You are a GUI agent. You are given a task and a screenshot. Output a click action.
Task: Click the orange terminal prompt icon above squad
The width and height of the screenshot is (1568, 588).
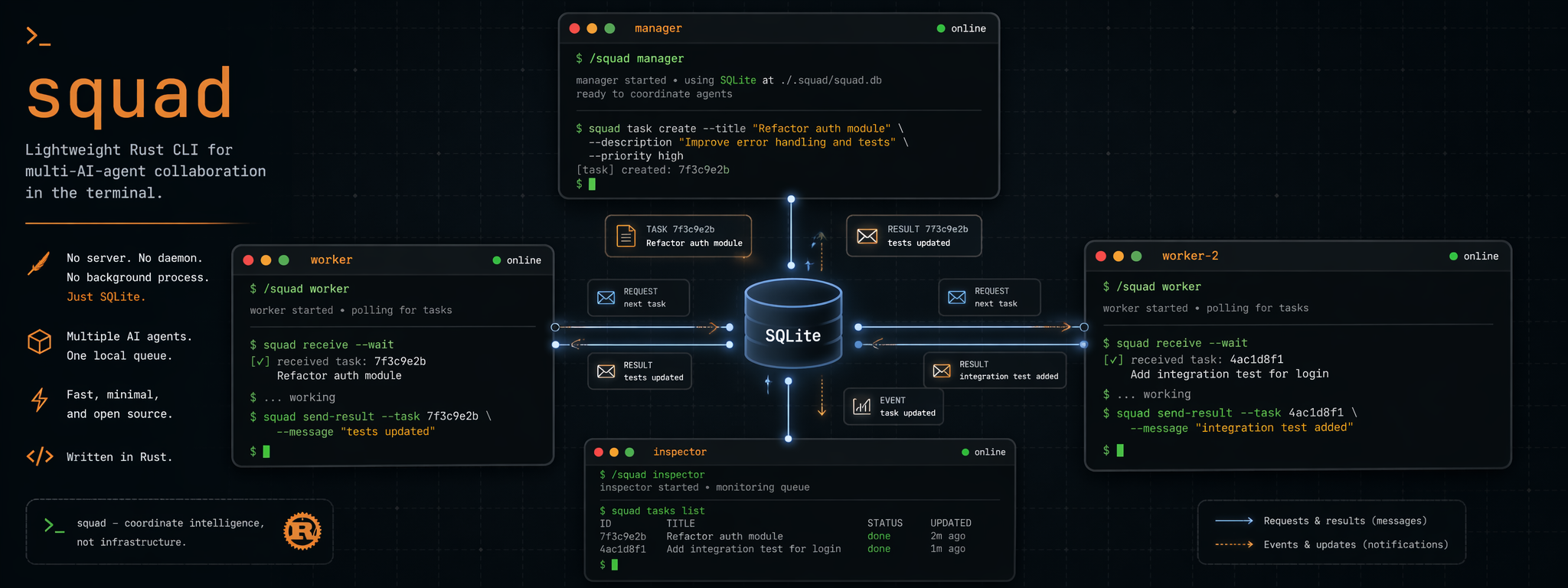pos(38,36)
